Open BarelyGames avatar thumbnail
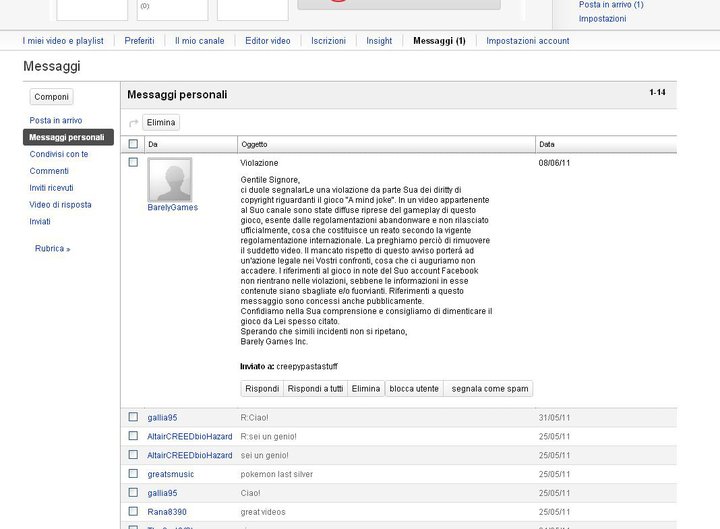Image resolution: width=720 pixels, height=529 pixels. coord(170,180)
